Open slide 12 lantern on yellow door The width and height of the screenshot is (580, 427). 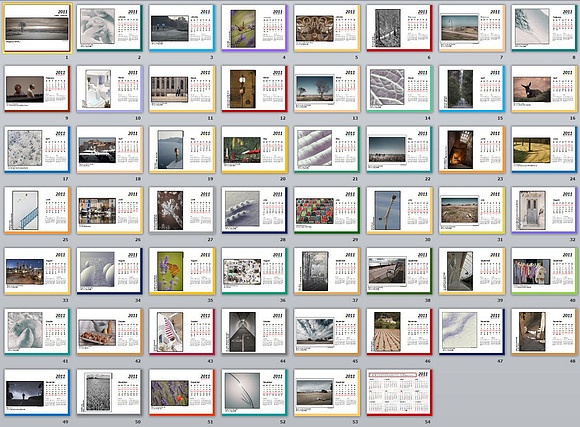point(254,89)
